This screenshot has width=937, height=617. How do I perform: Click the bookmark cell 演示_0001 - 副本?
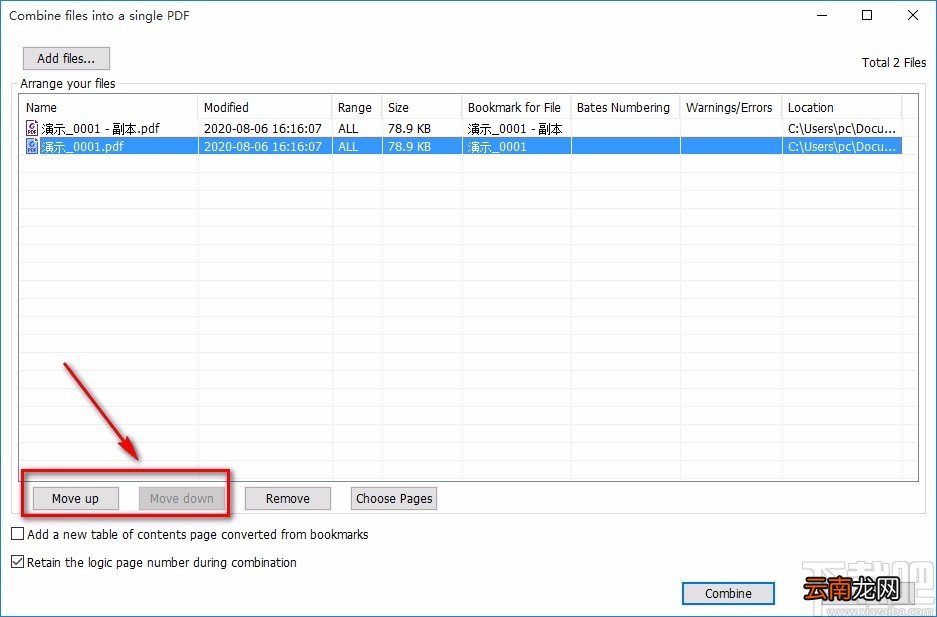coord(515,128)
